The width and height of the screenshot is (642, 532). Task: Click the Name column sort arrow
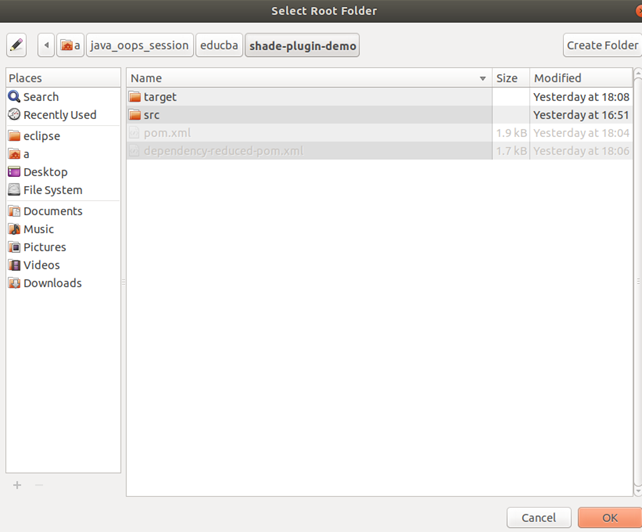483,78
